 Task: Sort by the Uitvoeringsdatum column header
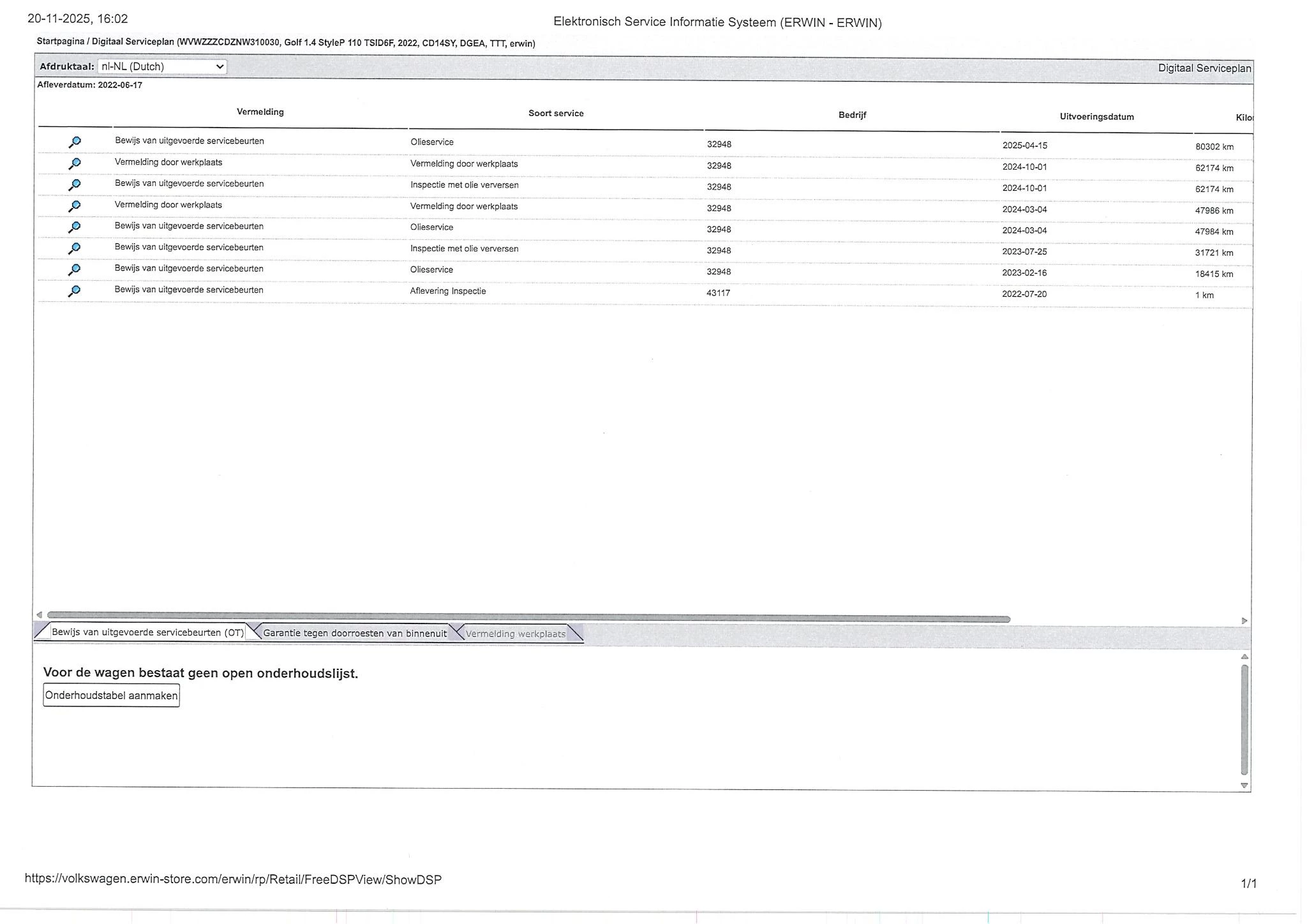click(x=1096, y=117)
